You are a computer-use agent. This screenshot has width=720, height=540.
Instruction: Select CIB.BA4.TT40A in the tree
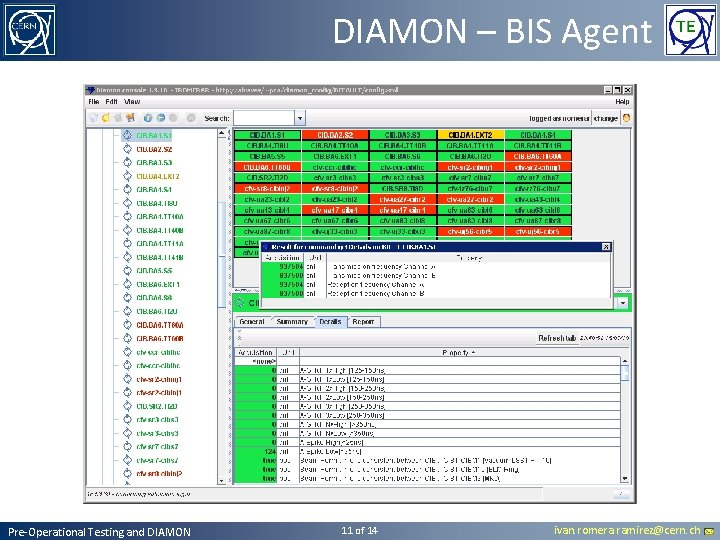pos(160,216)
